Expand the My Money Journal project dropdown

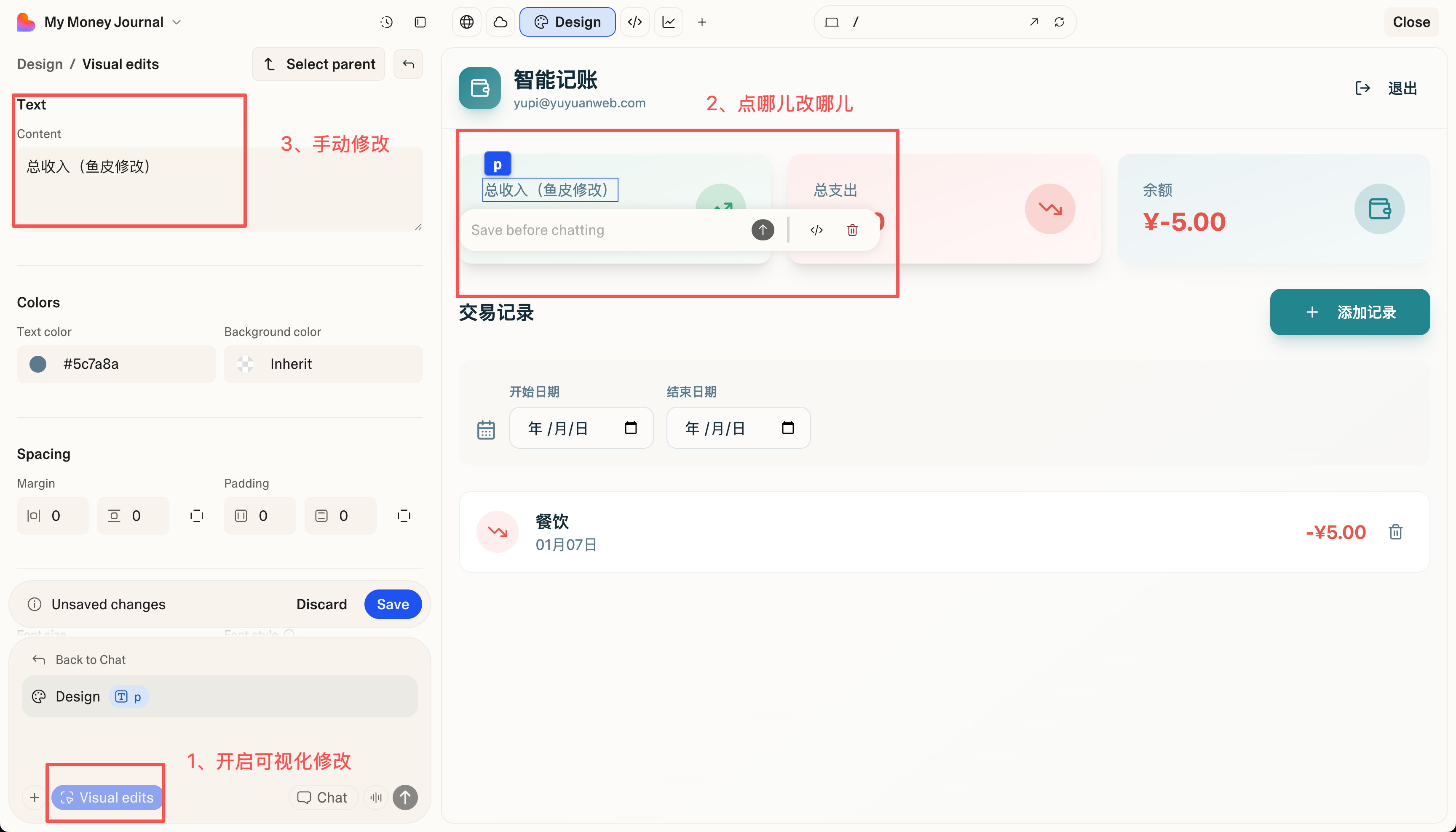(x=177, y=22)
